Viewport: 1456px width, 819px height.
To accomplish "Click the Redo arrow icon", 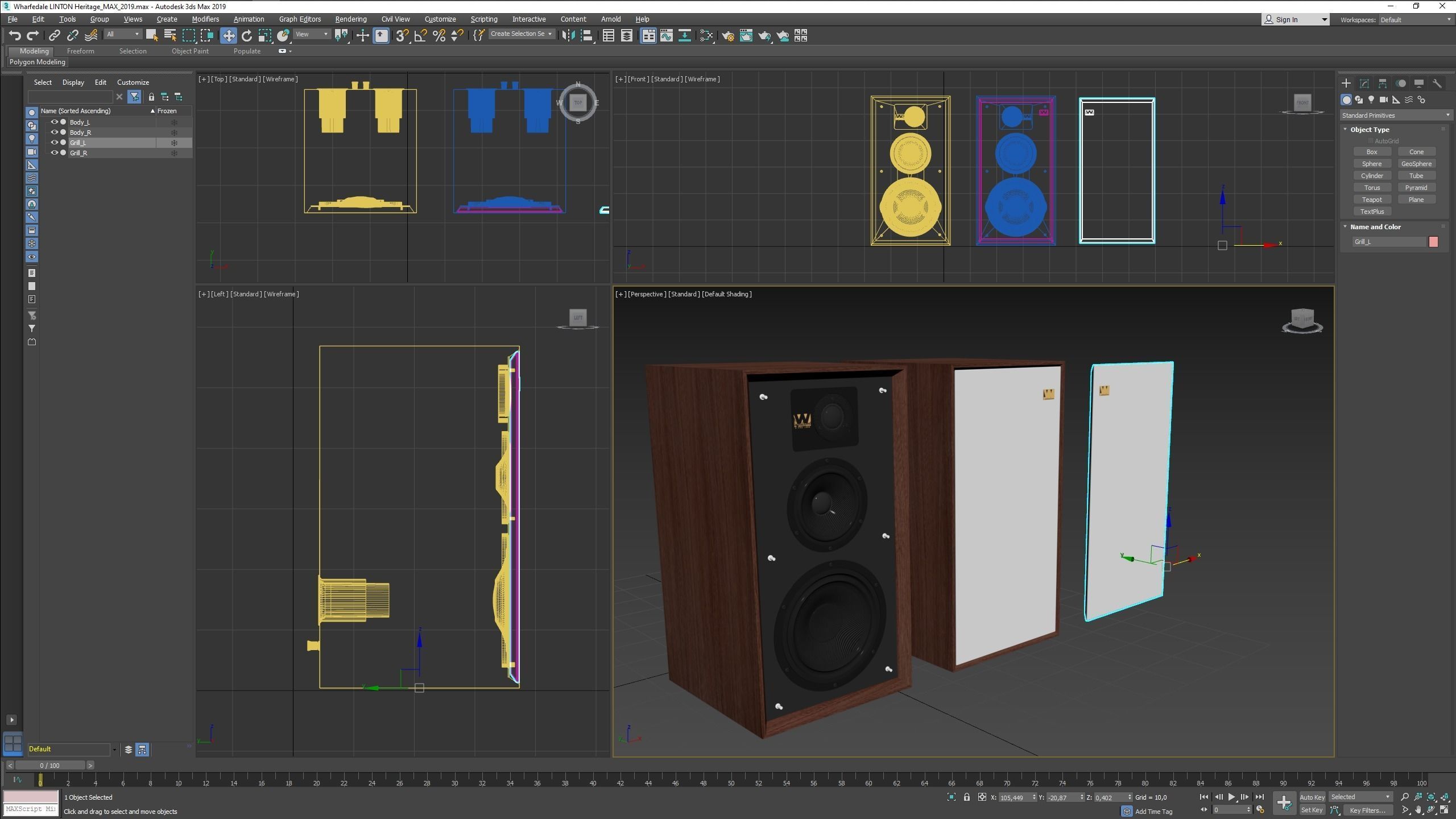I will (33, 36).
